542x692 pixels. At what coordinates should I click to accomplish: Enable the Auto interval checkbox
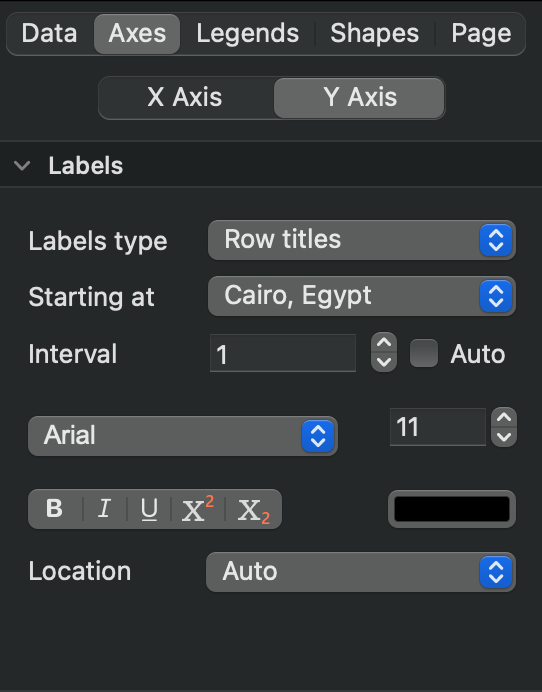coord(424,353)
